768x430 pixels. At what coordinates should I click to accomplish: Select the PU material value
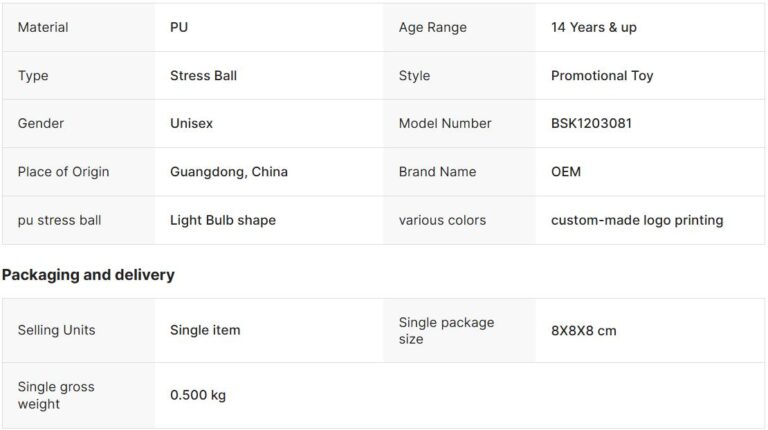179,27
